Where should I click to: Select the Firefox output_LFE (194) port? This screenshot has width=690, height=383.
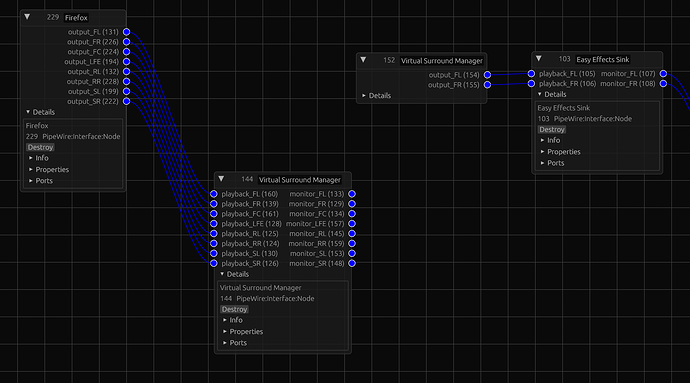point(127,62)
